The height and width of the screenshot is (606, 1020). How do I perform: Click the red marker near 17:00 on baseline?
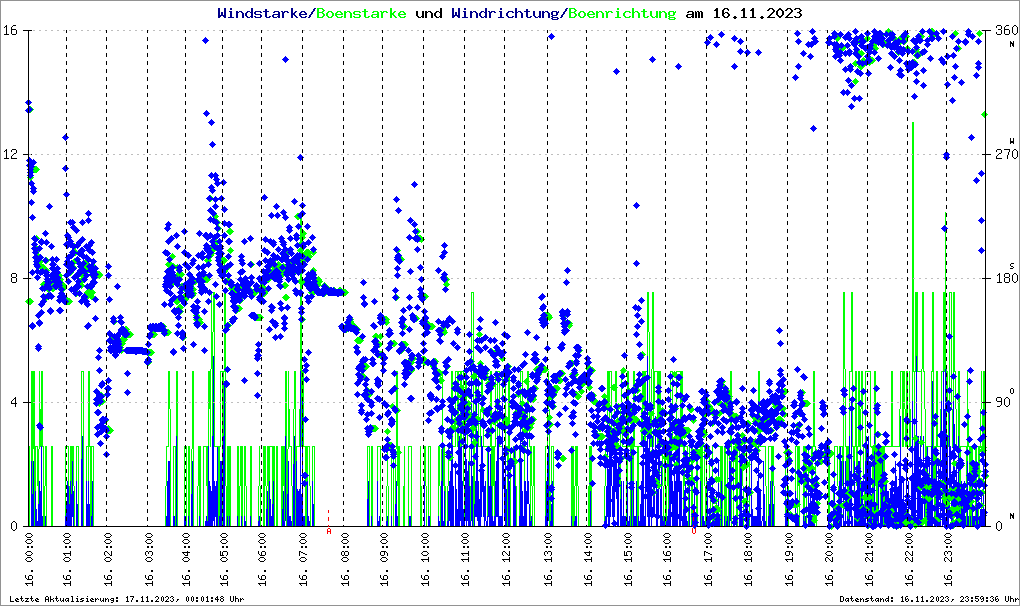pos(693,531)
